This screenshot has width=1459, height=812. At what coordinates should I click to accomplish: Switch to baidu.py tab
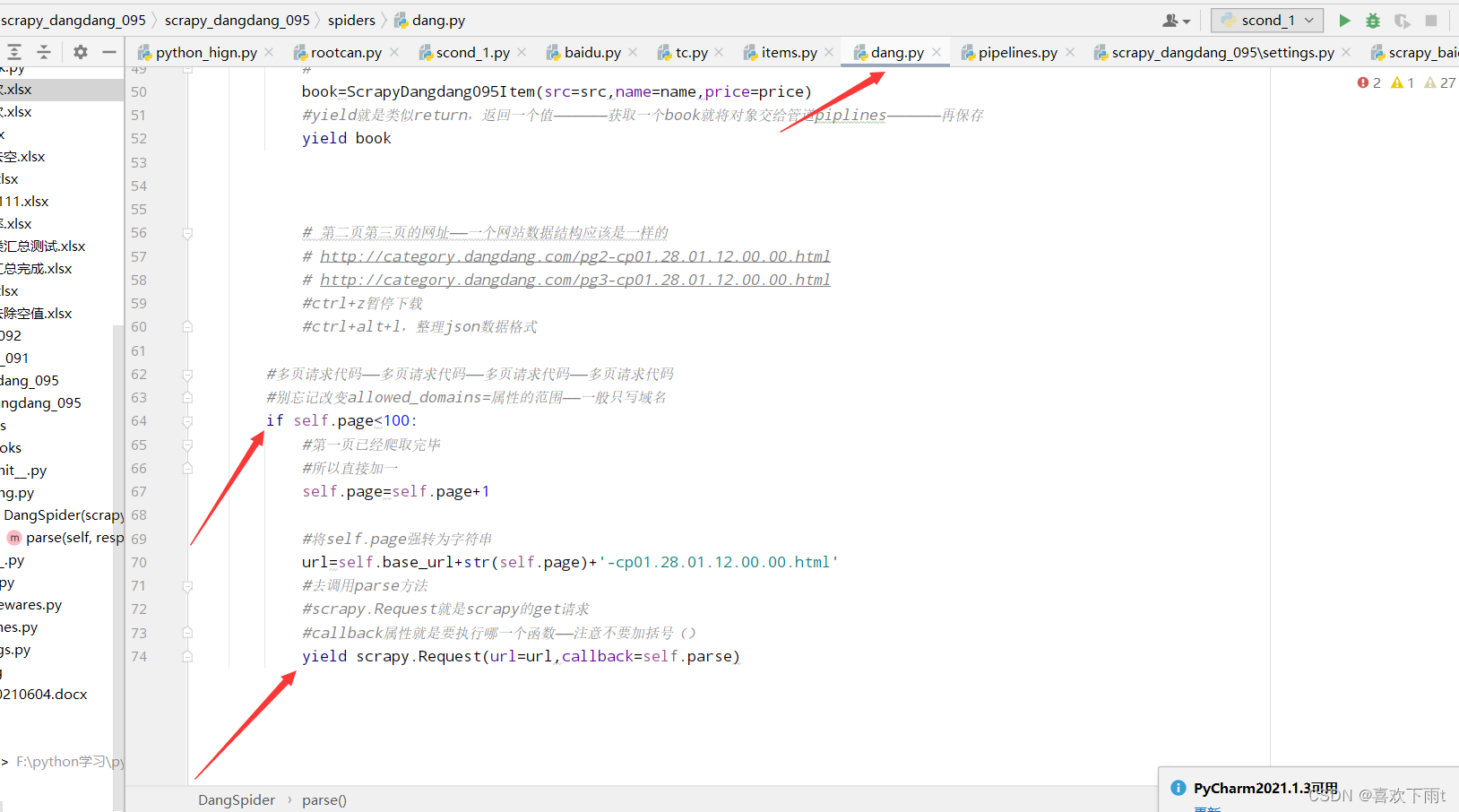click(x=592, y=53)
